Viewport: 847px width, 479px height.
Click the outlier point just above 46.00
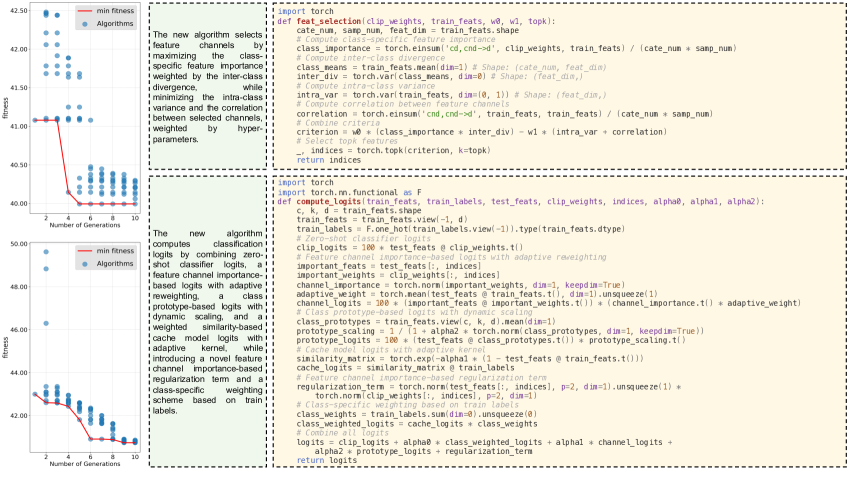(x=46, y=323)
